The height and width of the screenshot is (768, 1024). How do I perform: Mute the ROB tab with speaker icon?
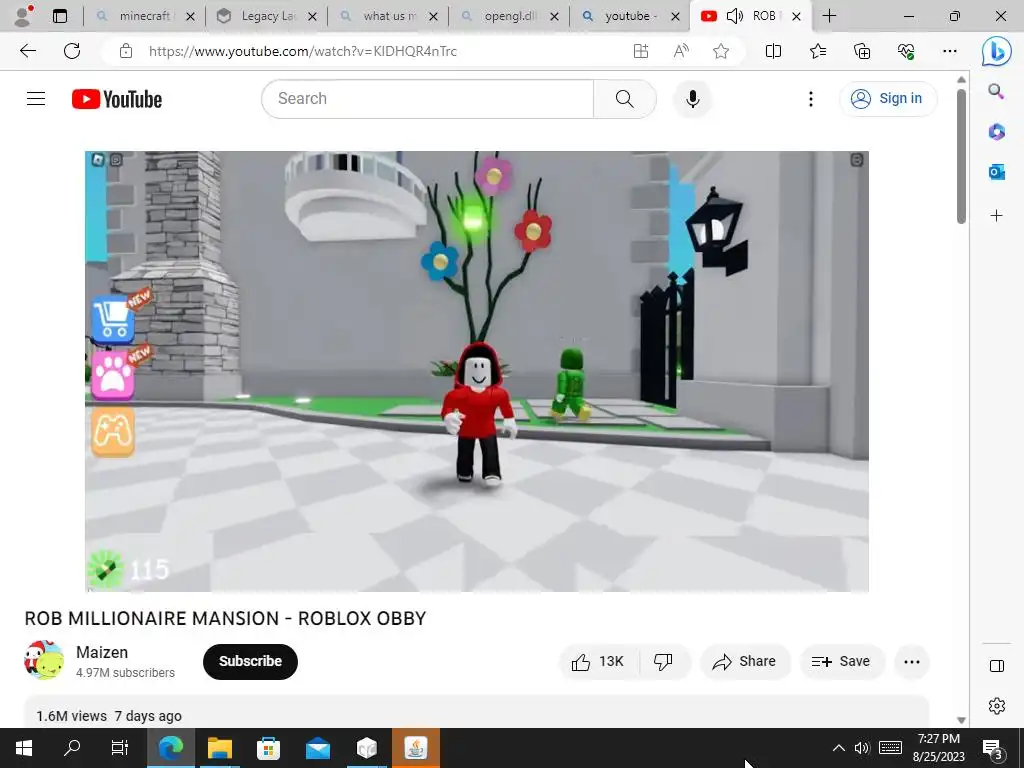pyautogui.click(x=735, y=16)
